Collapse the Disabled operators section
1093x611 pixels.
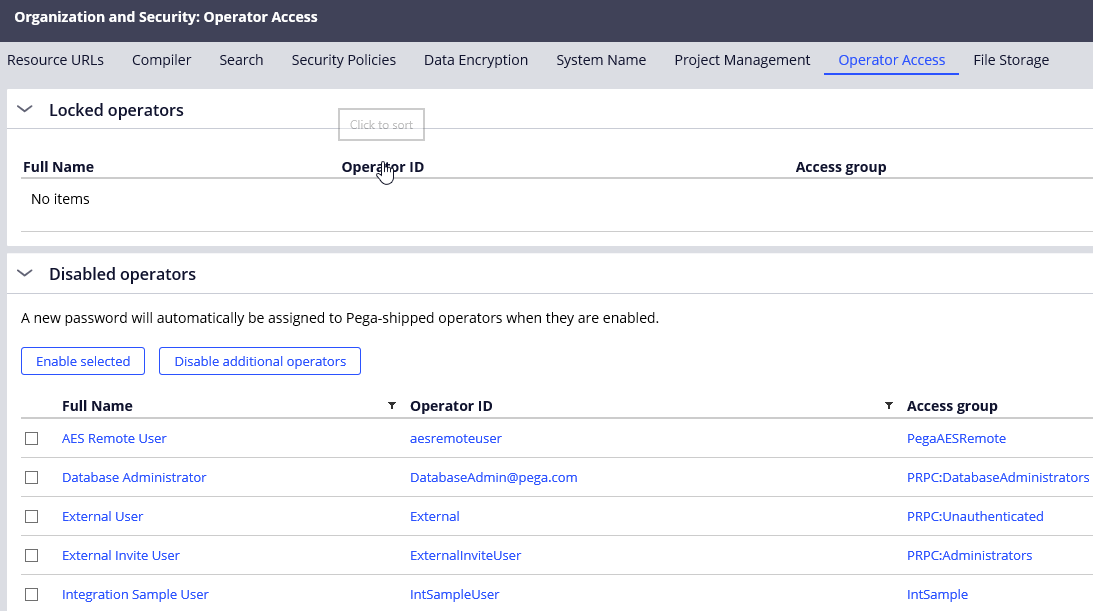pyautogui.click(x=26, y=274)
